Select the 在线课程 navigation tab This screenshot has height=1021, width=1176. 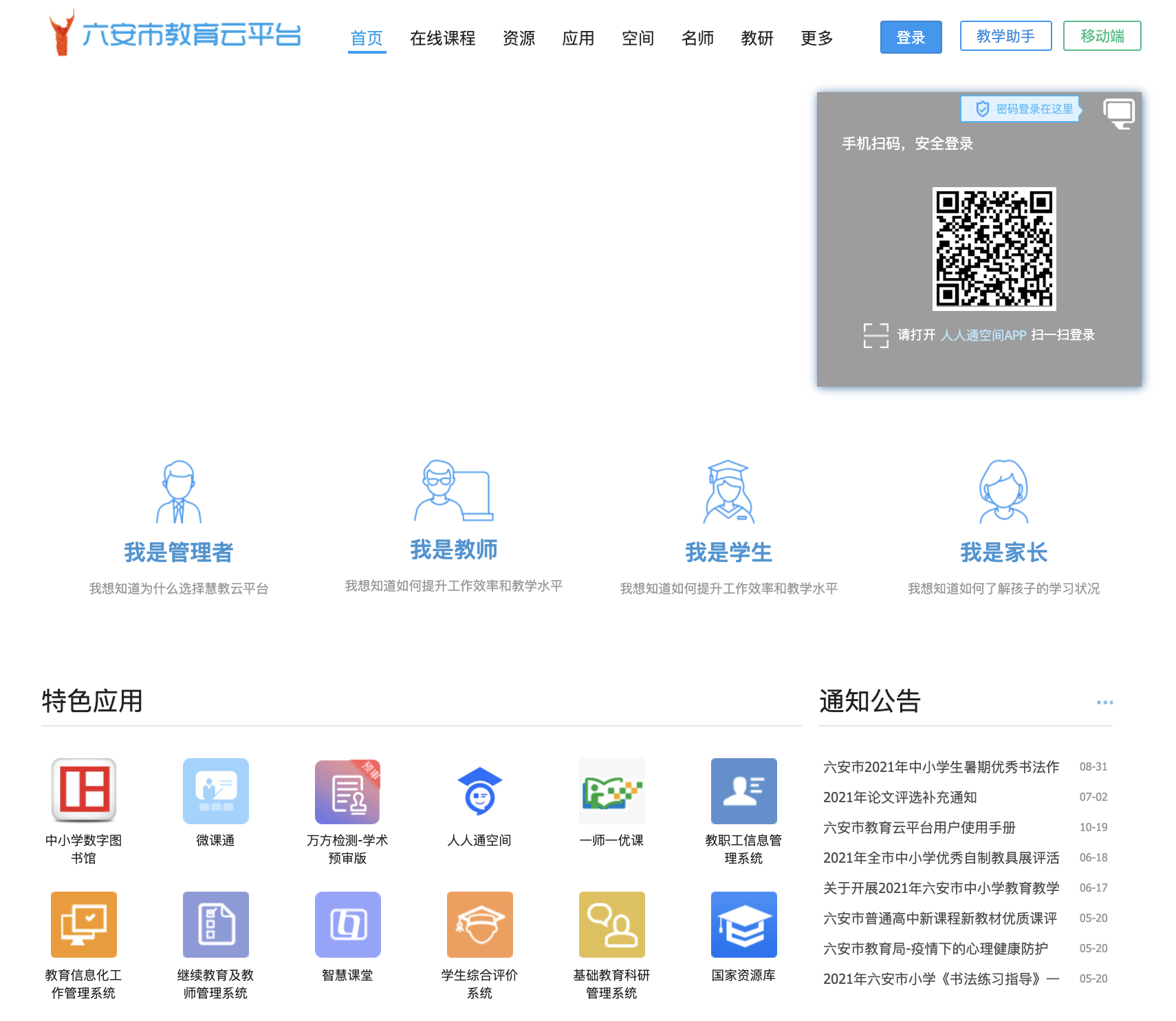point(442,38)
